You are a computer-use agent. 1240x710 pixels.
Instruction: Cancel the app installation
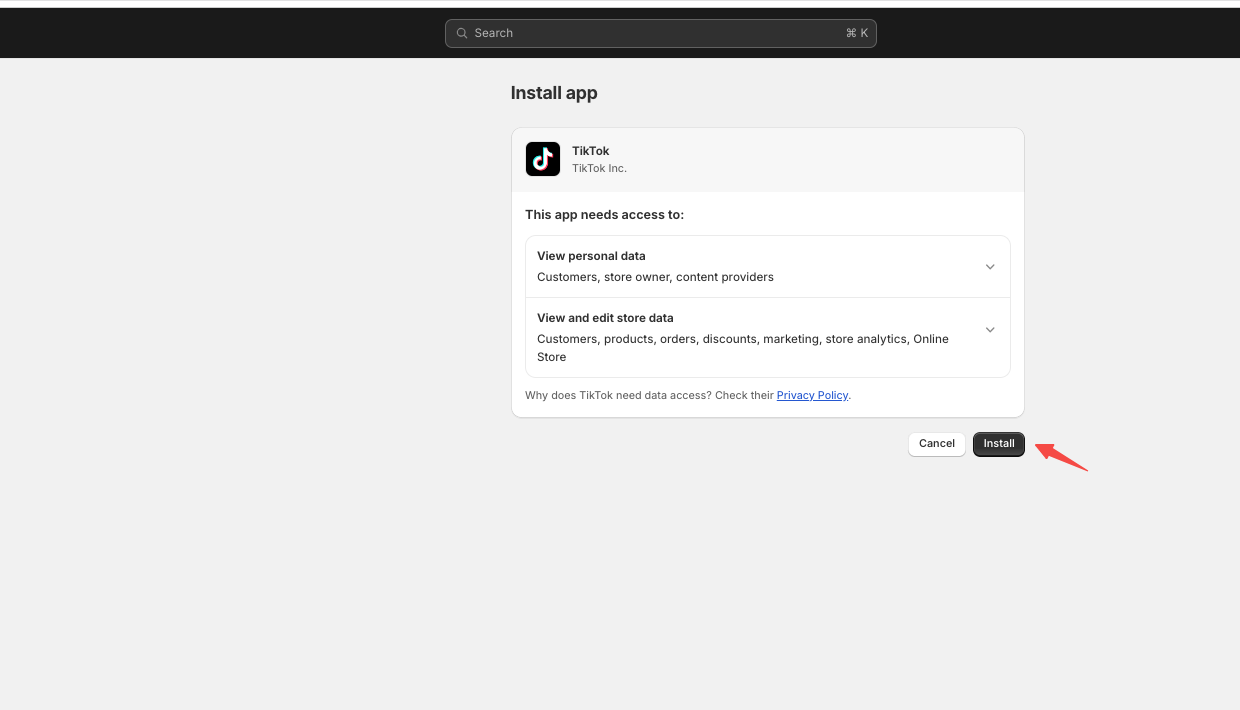(x=936, y=444)
